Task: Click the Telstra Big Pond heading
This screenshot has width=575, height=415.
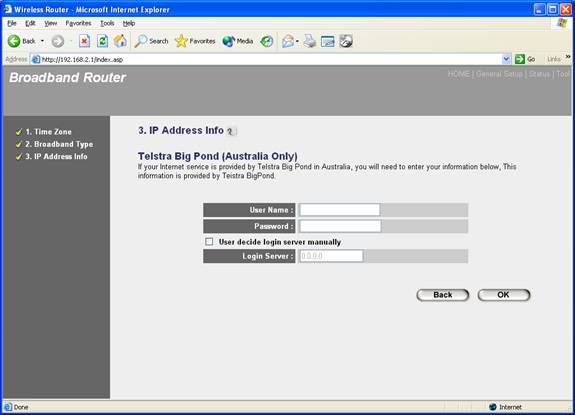Action: tap(217, 156)
